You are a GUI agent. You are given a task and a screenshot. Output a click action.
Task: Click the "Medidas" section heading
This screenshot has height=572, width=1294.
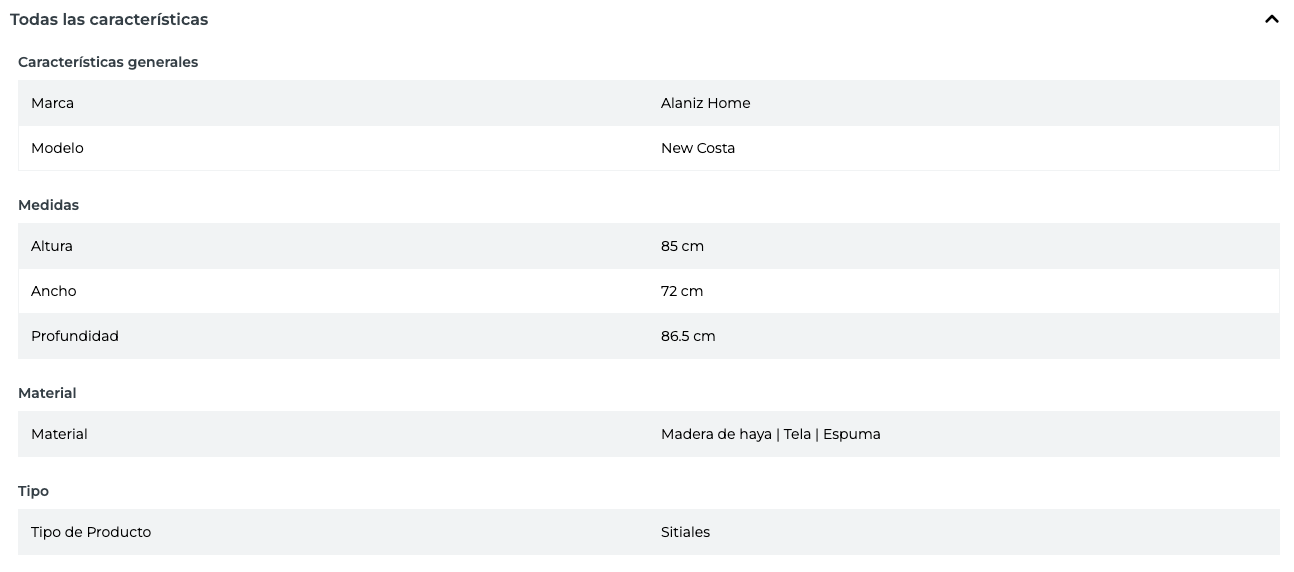pos(48,205)
